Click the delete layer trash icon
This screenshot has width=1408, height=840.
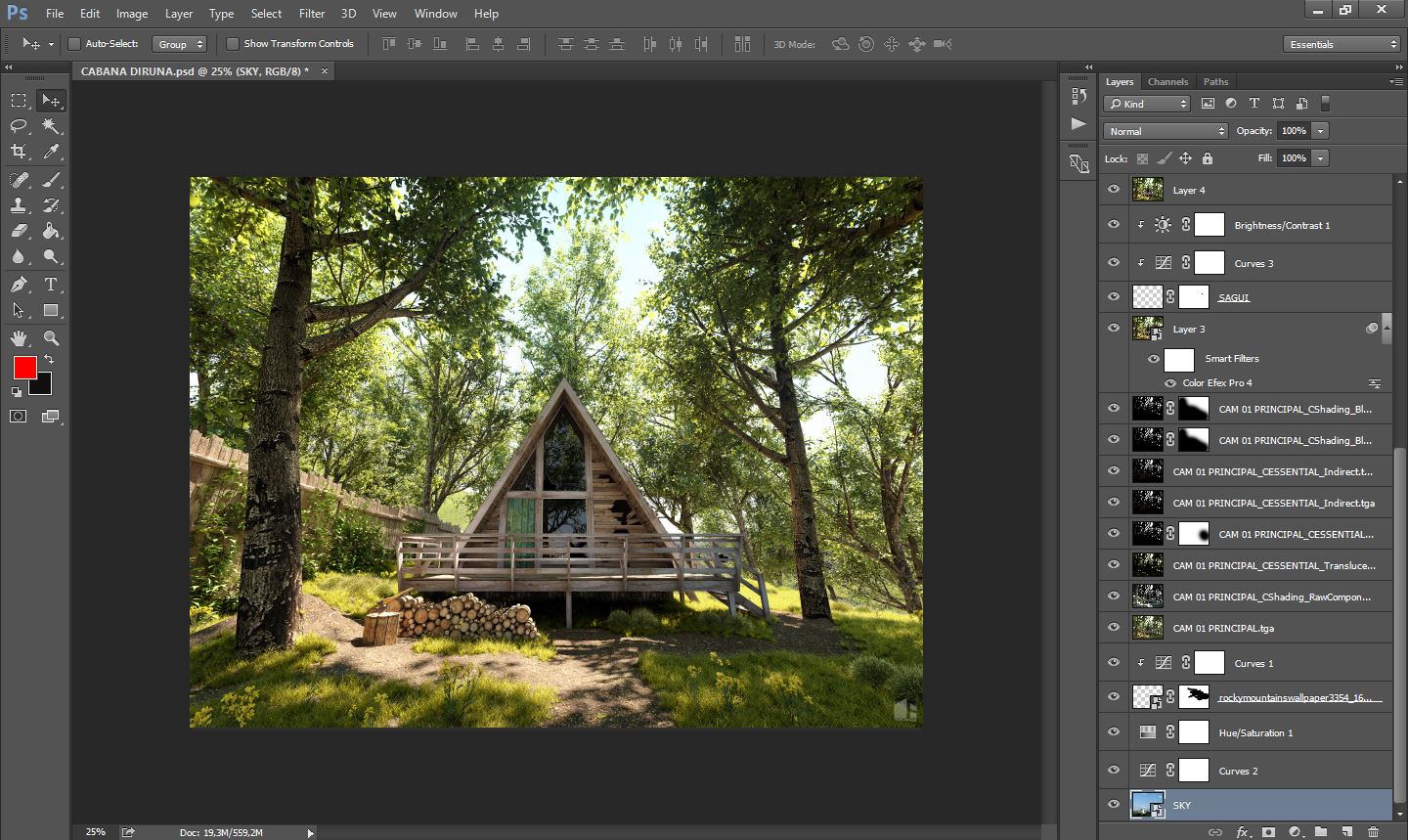pos(1373,832)
